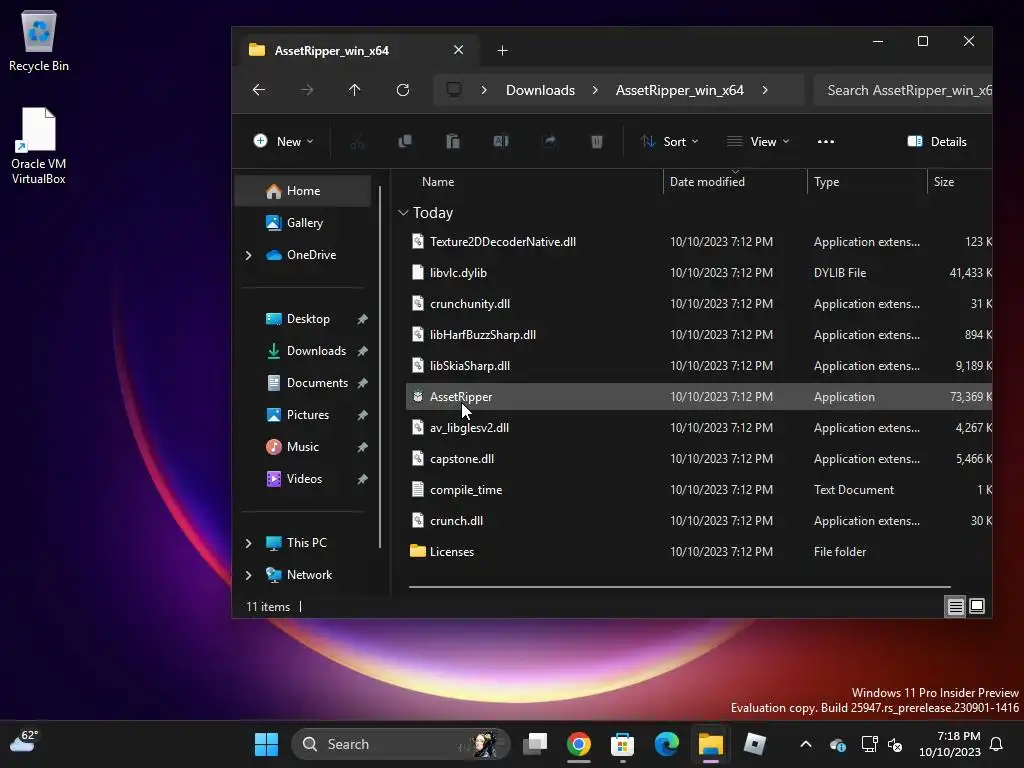Select Oracle VM VirtualBox desktop shortcut
Viewport: 1024px width, 768px height.
39,146
